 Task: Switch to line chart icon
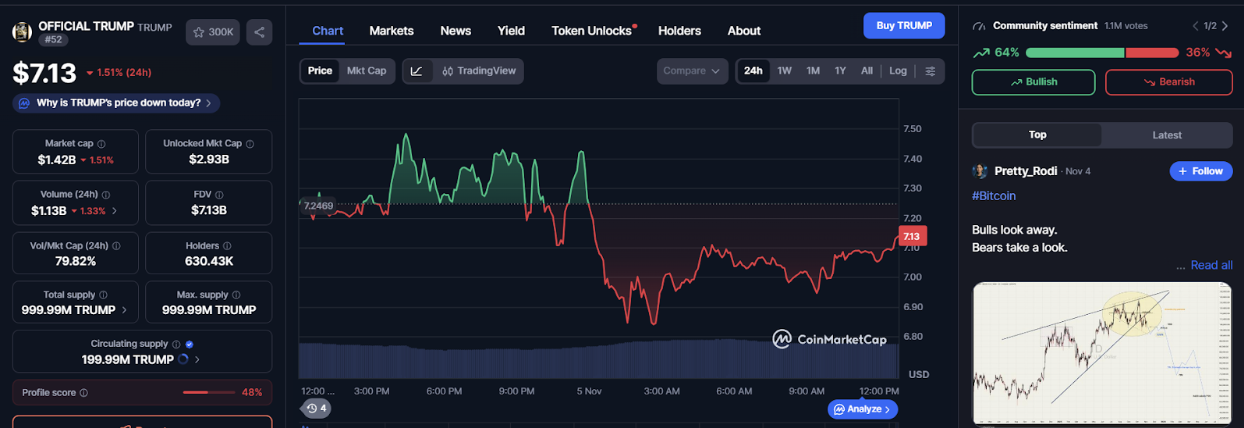[x=417, y=71]
